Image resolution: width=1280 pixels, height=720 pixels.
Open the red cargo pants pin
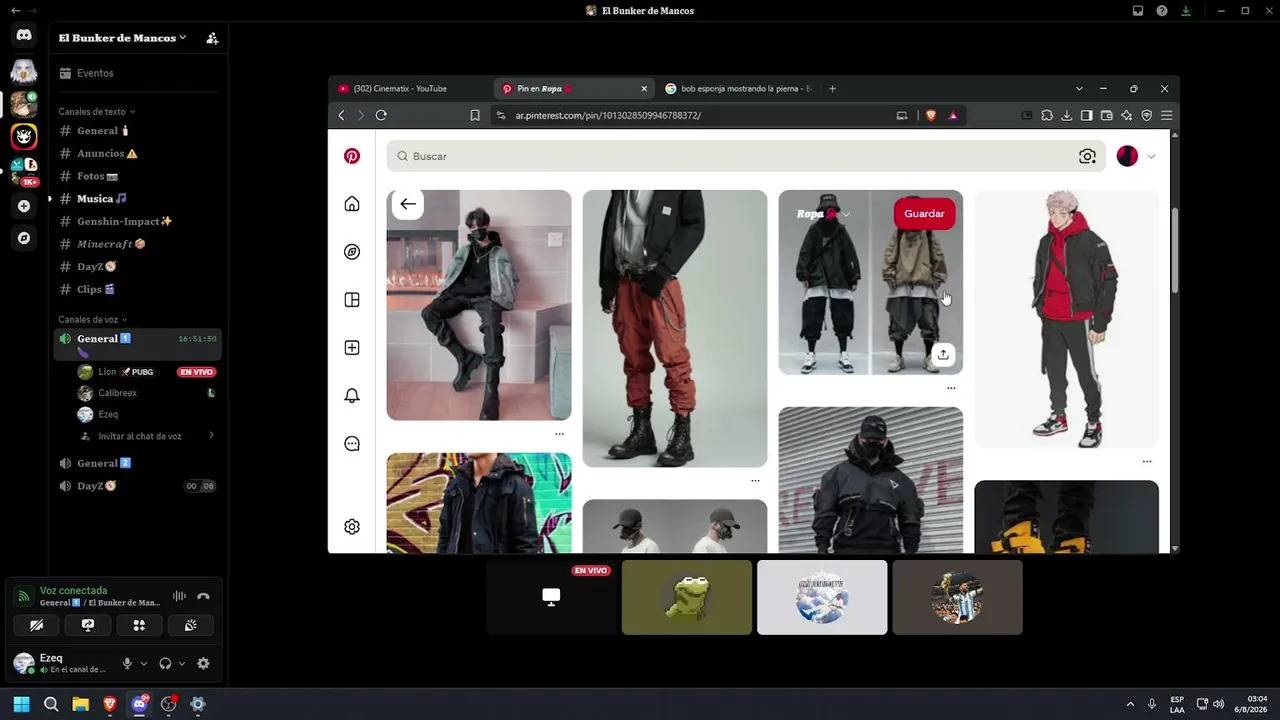(x=675, y=328)
